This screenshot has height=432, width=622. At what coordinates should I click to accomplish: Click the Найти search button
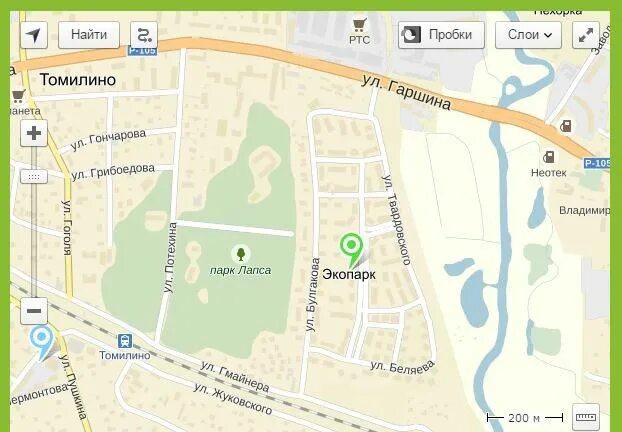tap(89, 35)
